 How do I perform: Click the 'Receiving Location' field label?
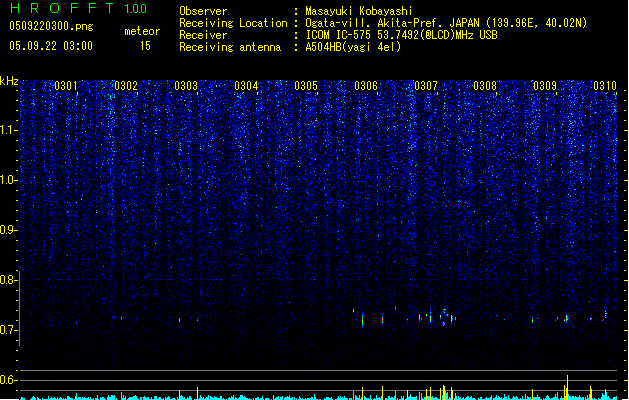coord(233,23)
